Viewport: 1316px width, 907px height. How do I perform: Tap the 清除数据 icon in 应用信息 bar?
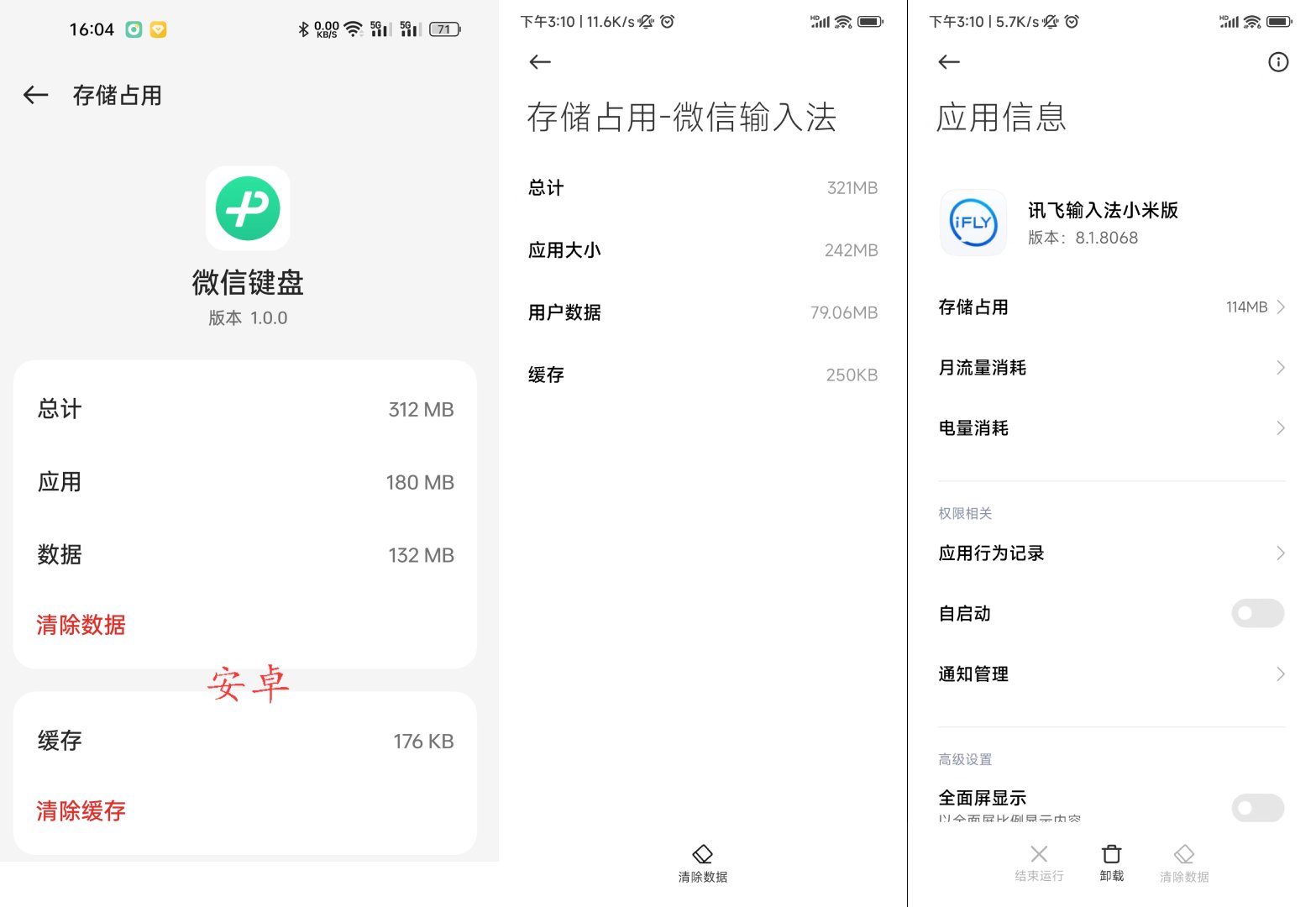(1184, 855)
